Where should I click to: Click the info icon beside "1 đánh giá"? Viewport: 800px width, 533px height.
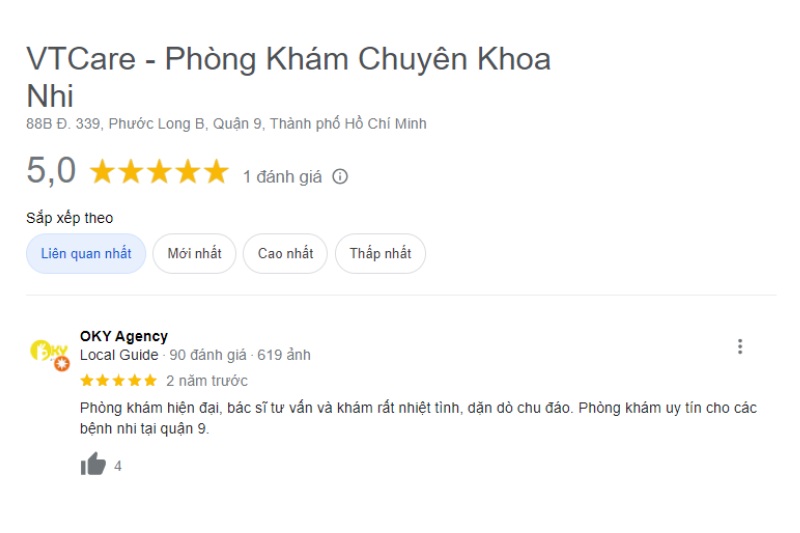340,177
